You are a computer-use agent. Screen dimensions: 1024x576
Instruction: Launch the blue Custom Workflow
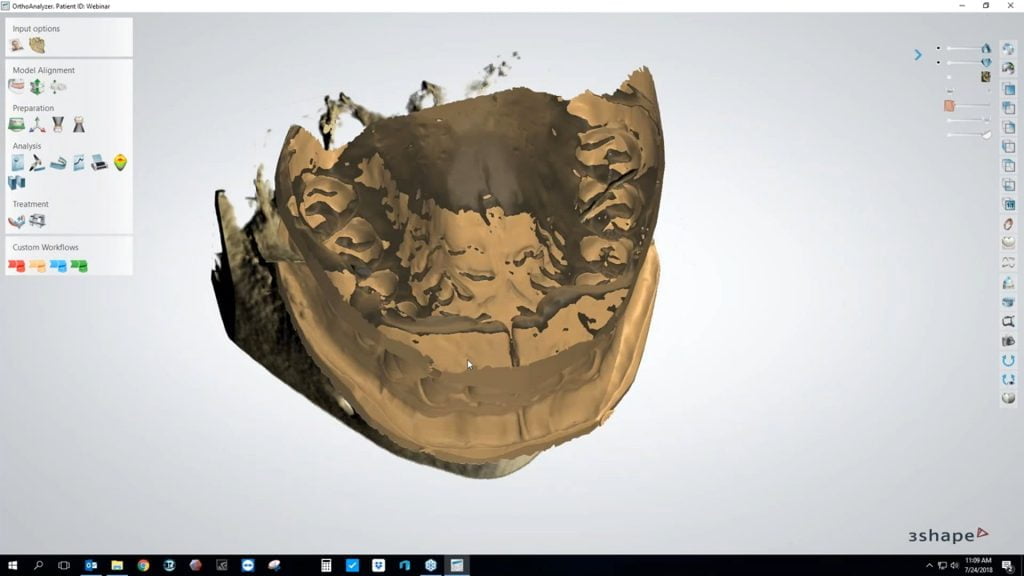[x=58, y=266]
